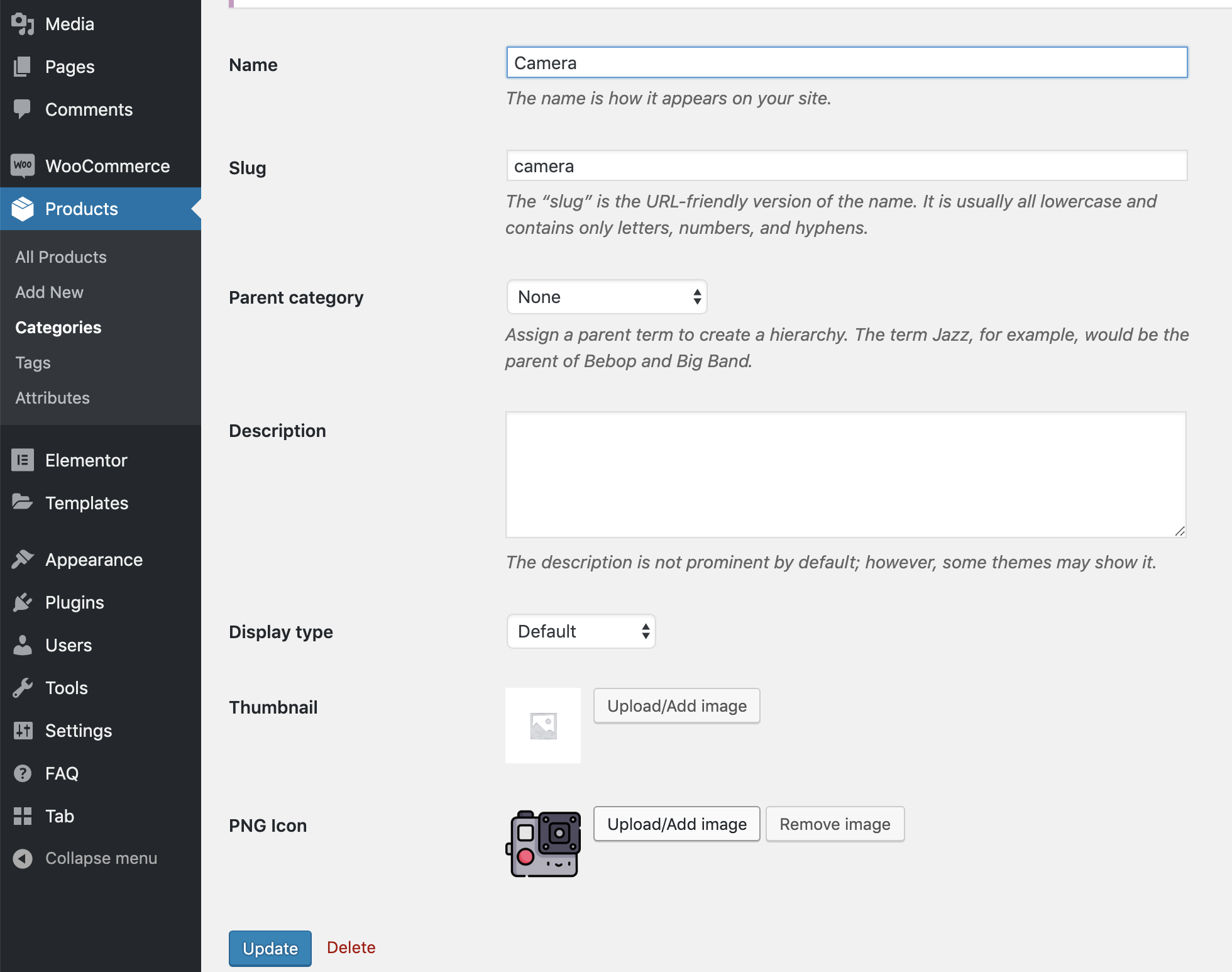Screen dimensions: 1232x972
Task: Click the Comments speech bubble icon
Action: [23, 109]
